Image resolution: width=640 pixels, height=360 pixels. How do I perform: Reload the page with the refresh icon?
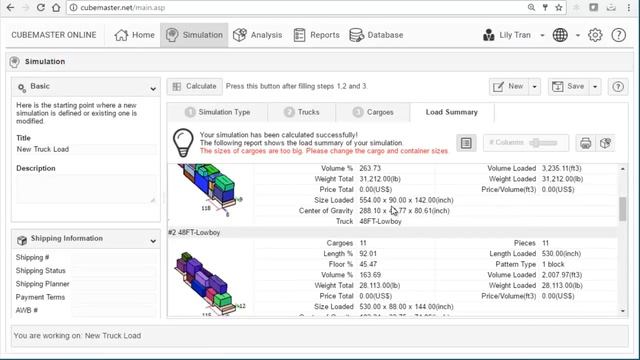click(x=40, y=7)
